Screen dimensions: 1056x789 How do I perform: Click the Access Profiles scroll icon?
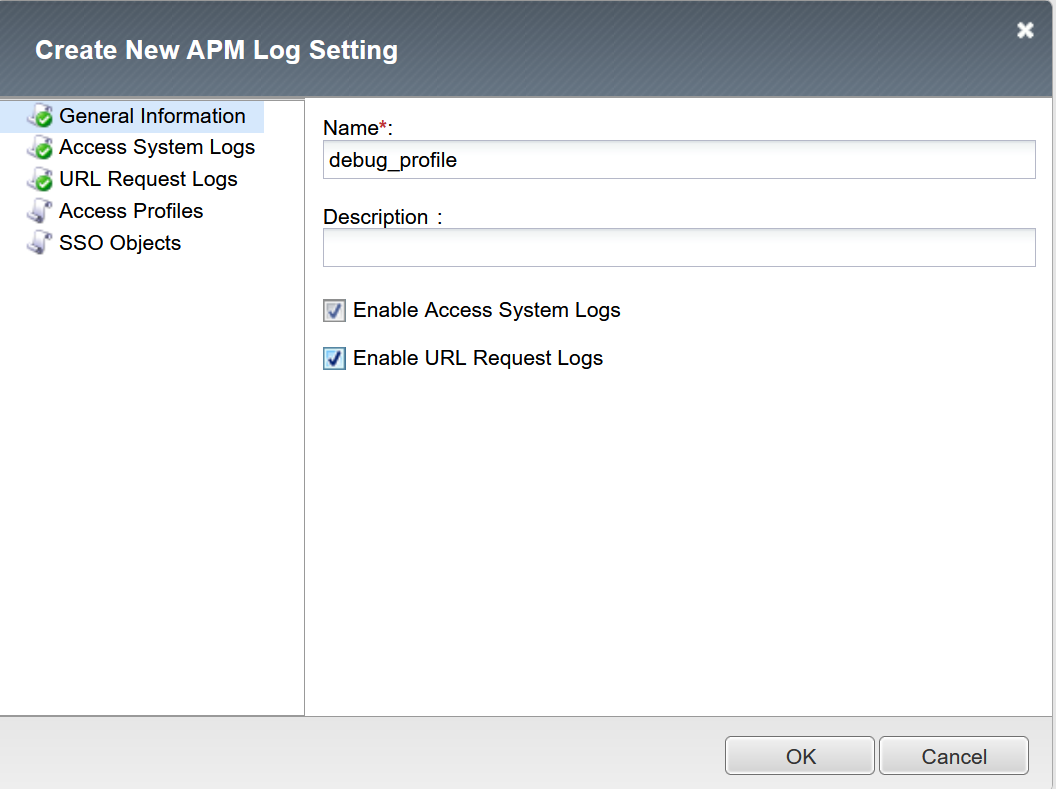coord(41,211)
